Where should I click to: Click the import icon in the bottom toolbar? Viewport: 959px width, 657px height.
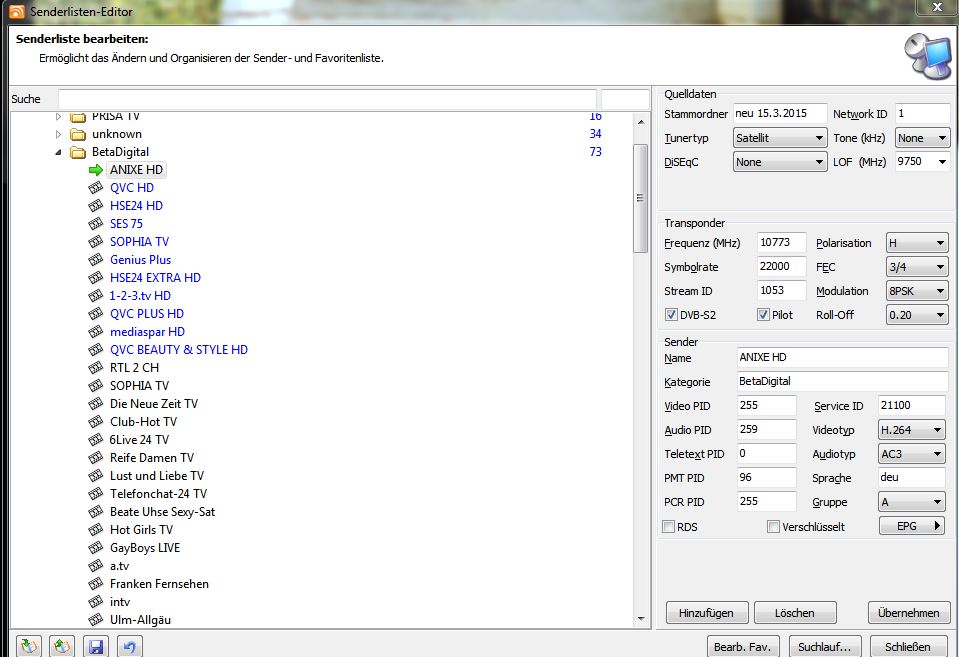coord(29,646)
